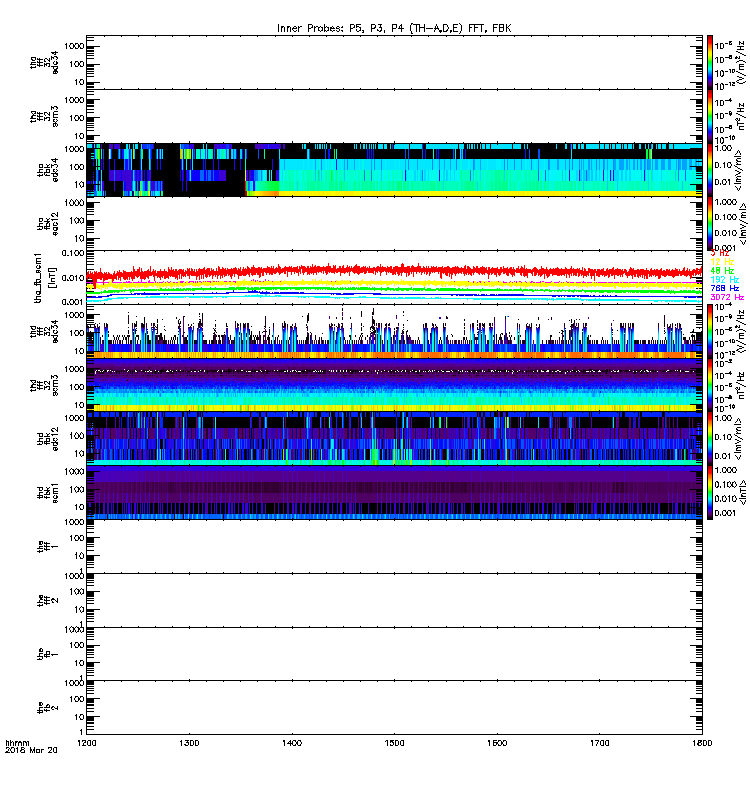
Task: Click the "the fb 2" panel label
Action: click(48, 708)
